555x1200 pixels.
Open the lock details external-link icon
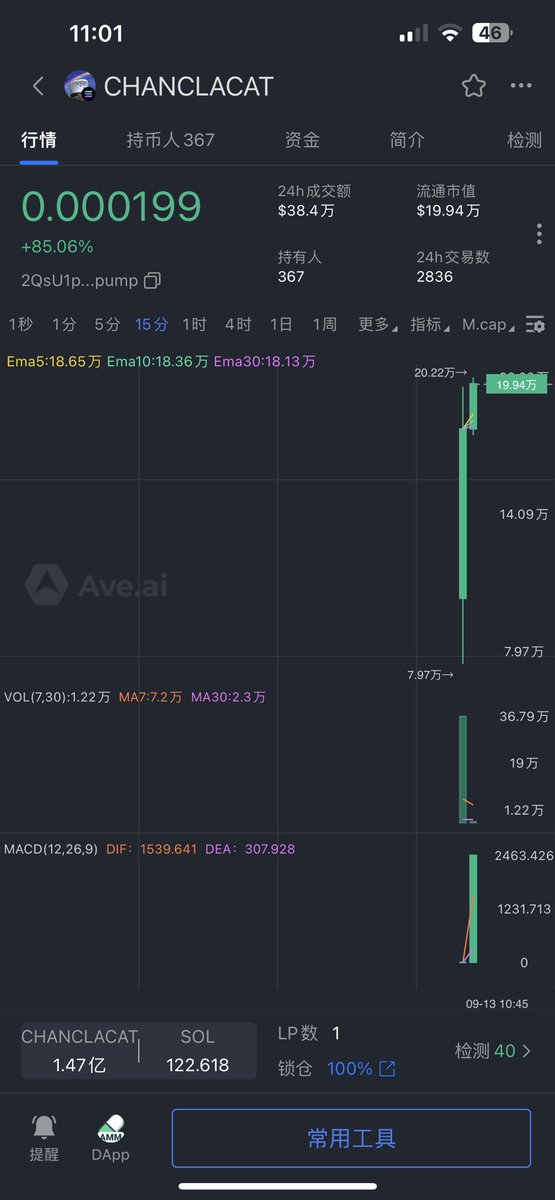point(387,1069)
